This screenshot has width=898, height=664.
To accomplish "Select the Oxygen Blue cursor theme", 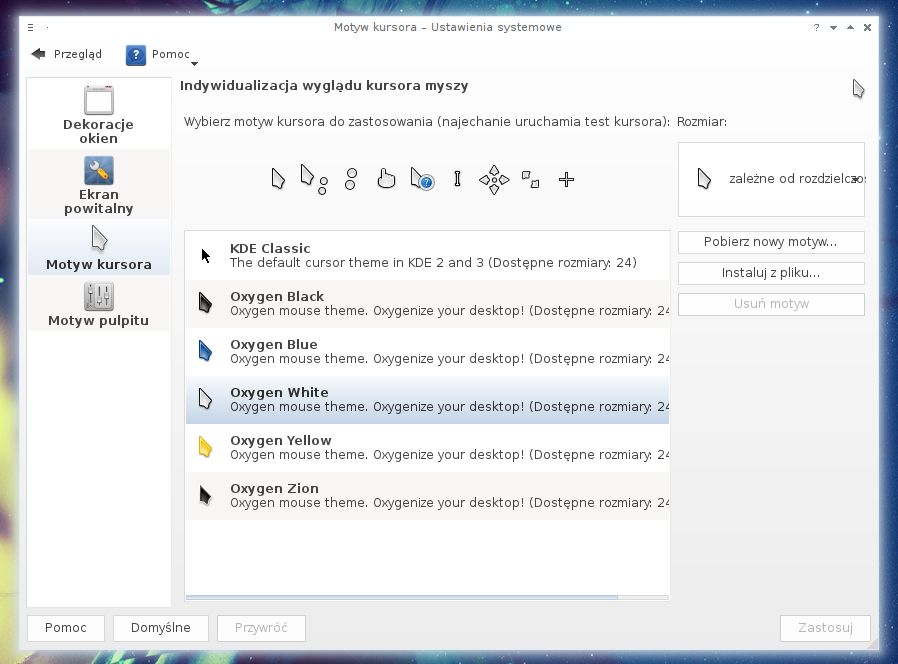I will click(x=427, y=352).
